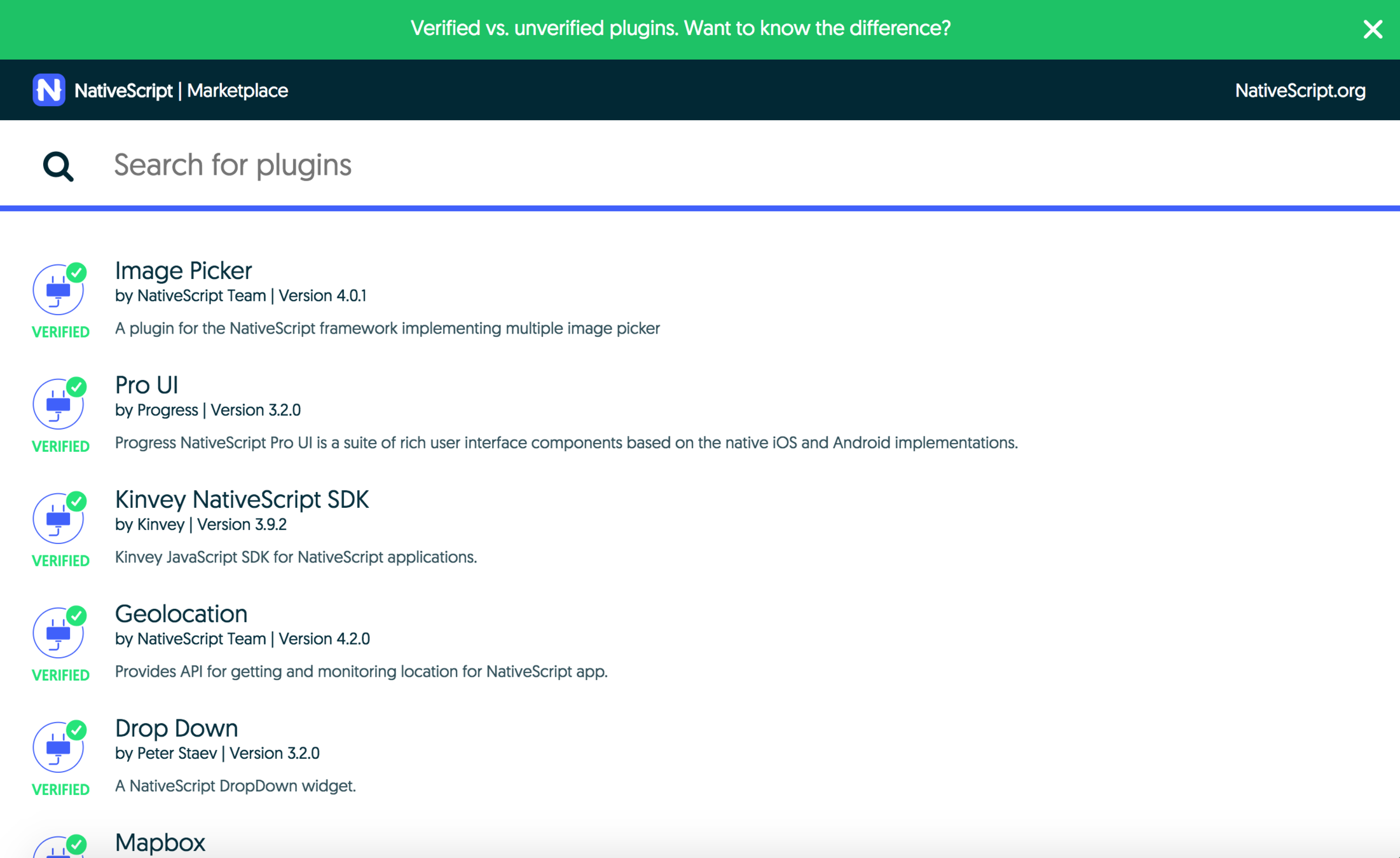The width and height of the screenshot is (1400, 858).
Task: Open the Image Picker plugin title
Action: (183, 271)
